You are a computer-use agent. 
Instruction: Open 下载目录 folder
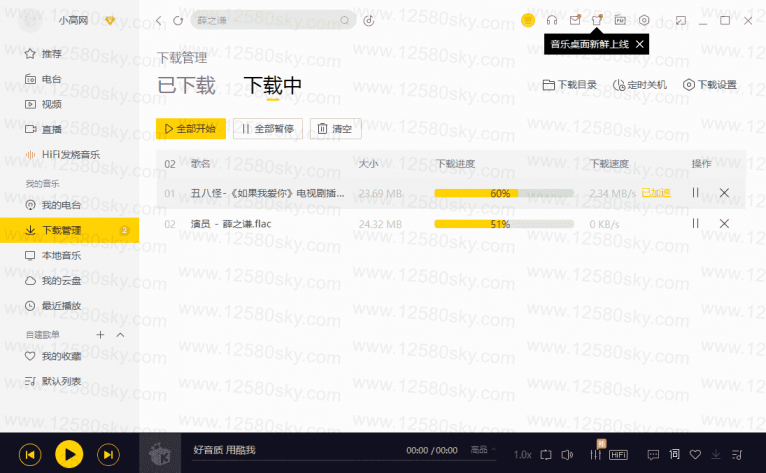tap(570, 85)
